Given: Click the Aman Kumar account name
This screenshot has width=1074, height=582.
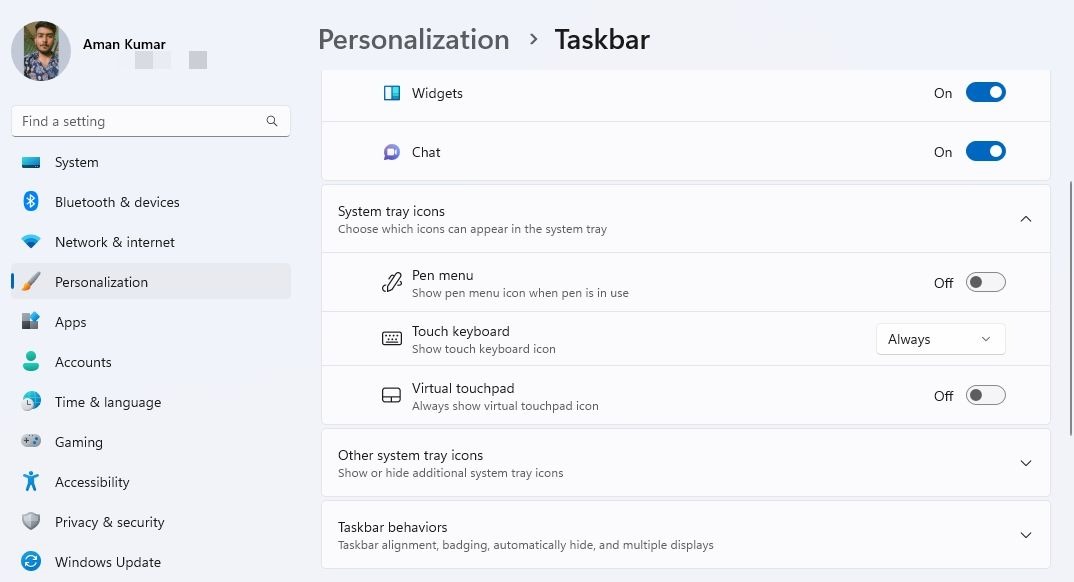Looking at the screenshot, I should point(124,44).
